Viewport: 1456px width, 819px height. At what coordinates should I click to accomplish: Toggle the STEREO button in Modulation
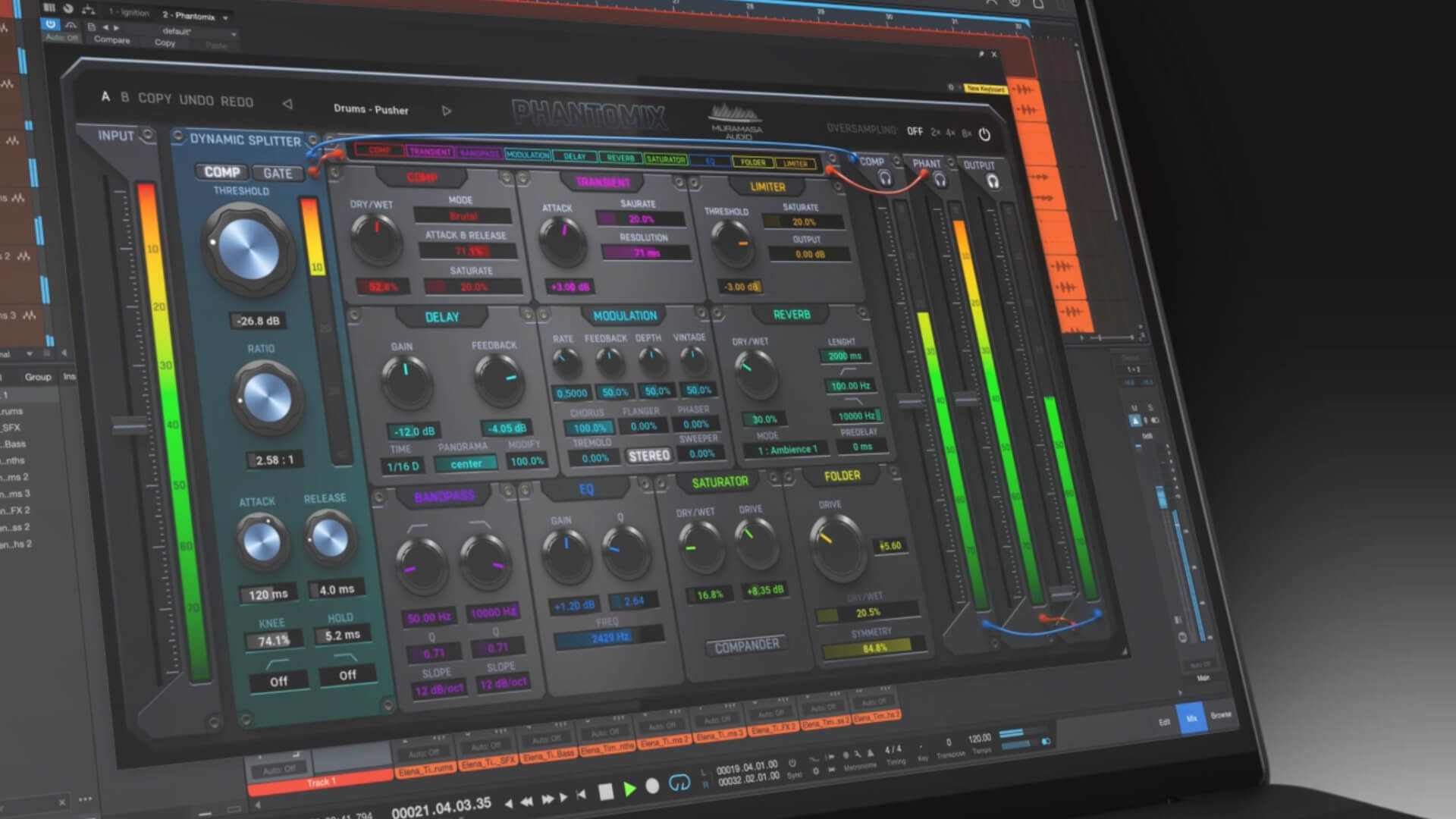point(649,456)
